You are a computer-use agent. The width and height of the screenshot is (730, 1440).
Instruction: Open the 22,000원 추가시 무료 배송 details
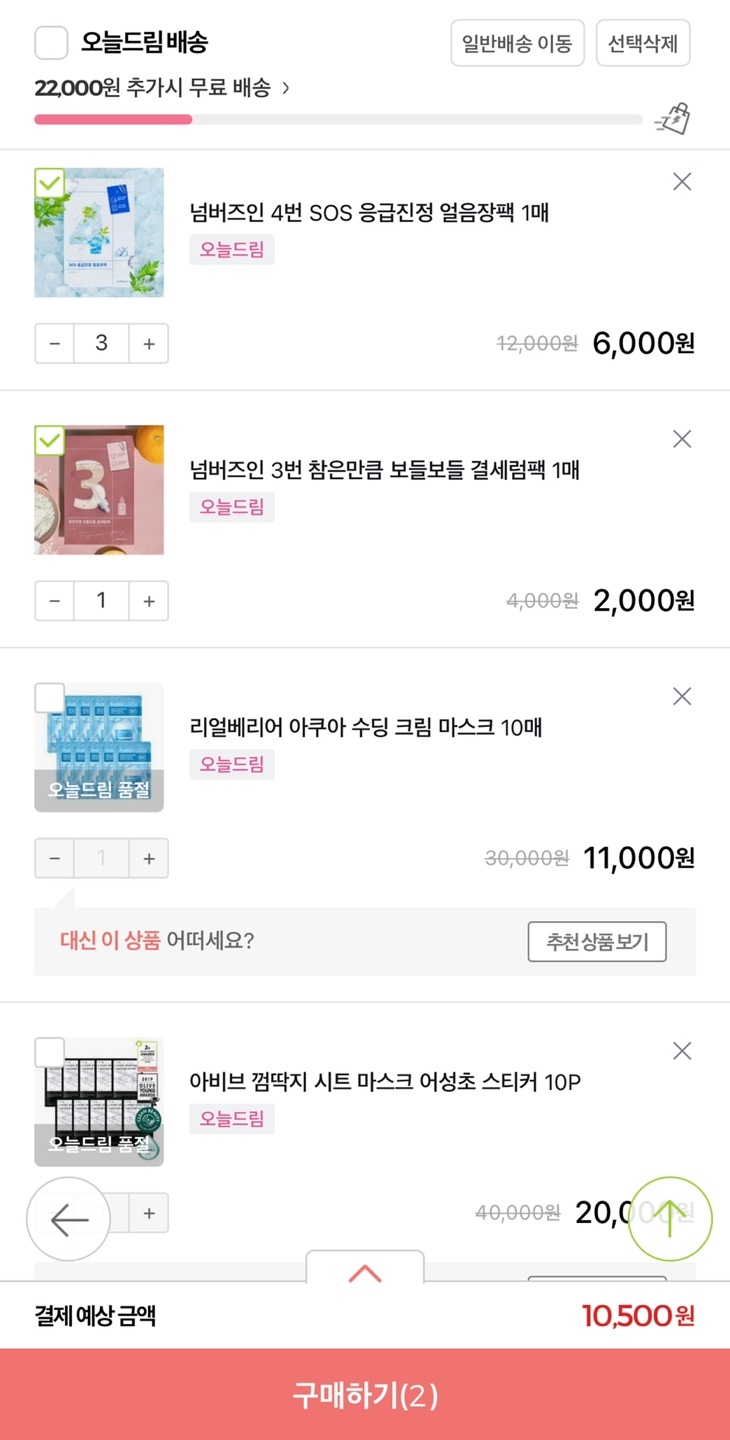pyautogui.click(x=162, y=88)
